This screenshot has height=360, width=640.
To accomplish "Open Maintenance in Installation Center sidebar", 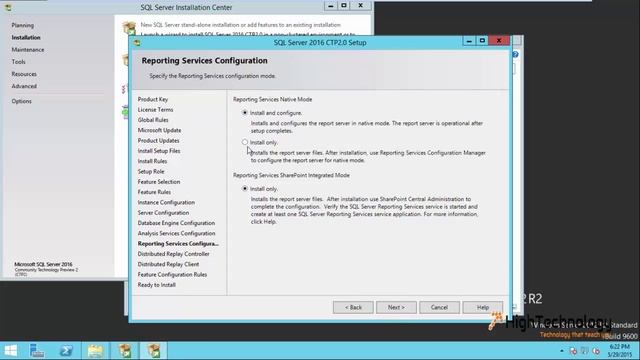I will 28,50.
